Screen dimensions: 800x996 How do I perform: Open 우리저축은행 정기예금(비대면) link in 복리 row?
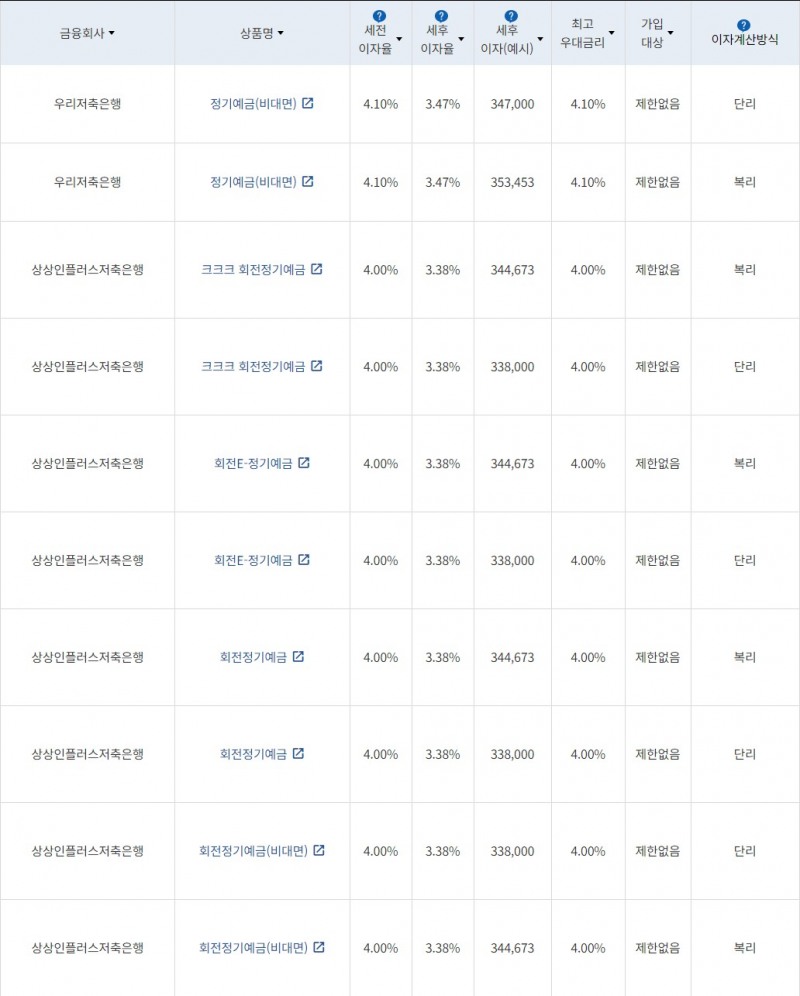(x=253, y=182)
